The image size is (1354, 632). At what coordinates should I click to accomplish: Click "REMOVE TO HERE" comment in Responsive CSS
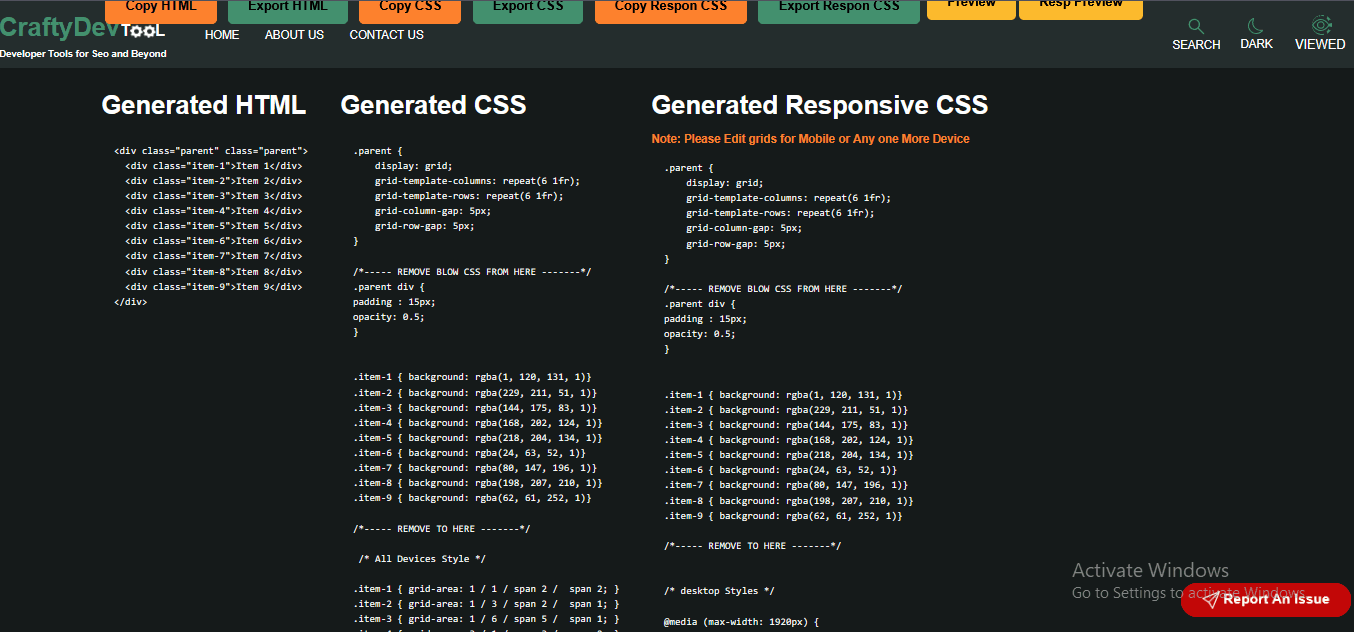click(753, 546)
